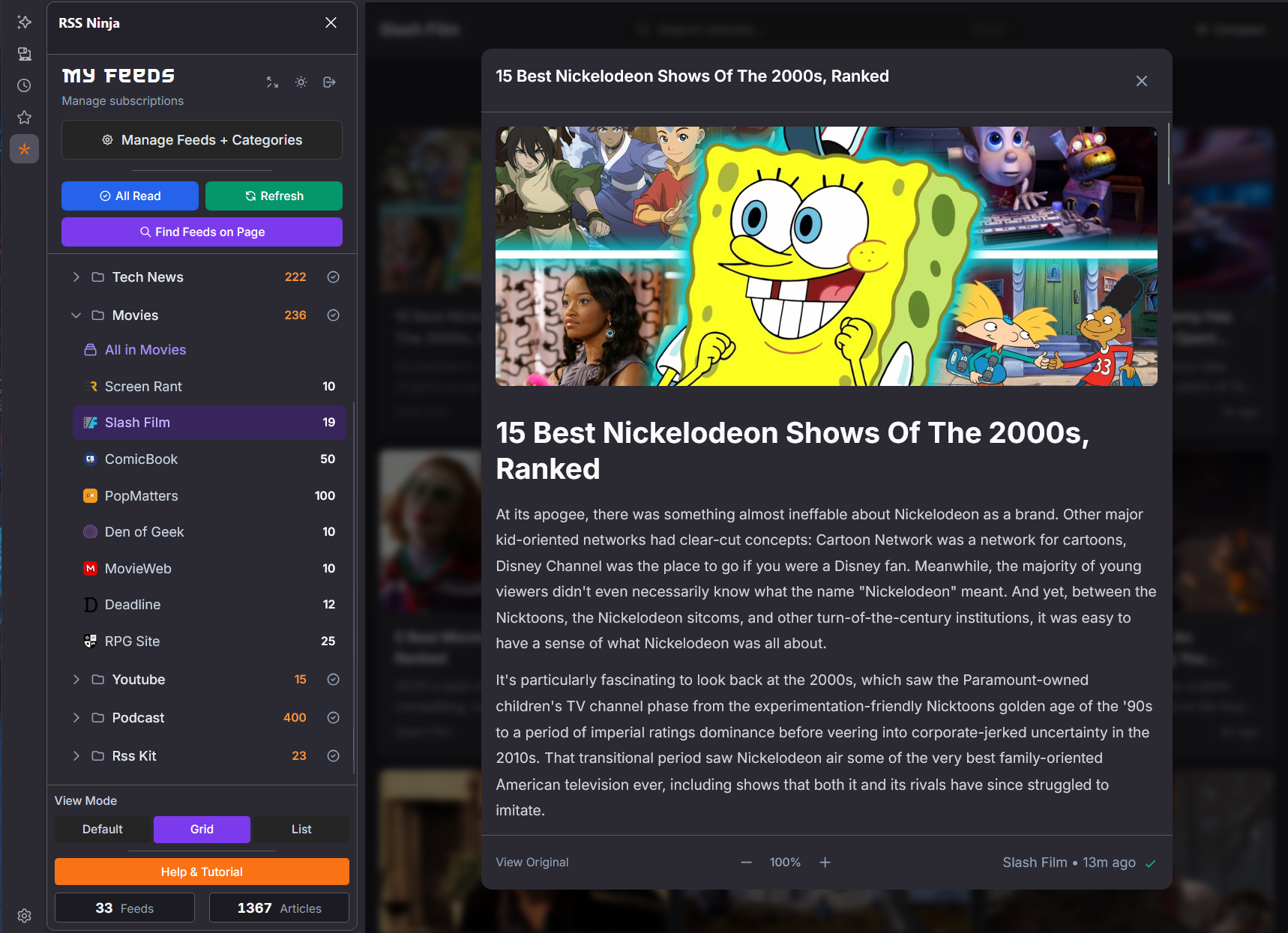
Task: Toggle the theme with the sun icon
Action: pyautogui.click(x=301, y=82)
